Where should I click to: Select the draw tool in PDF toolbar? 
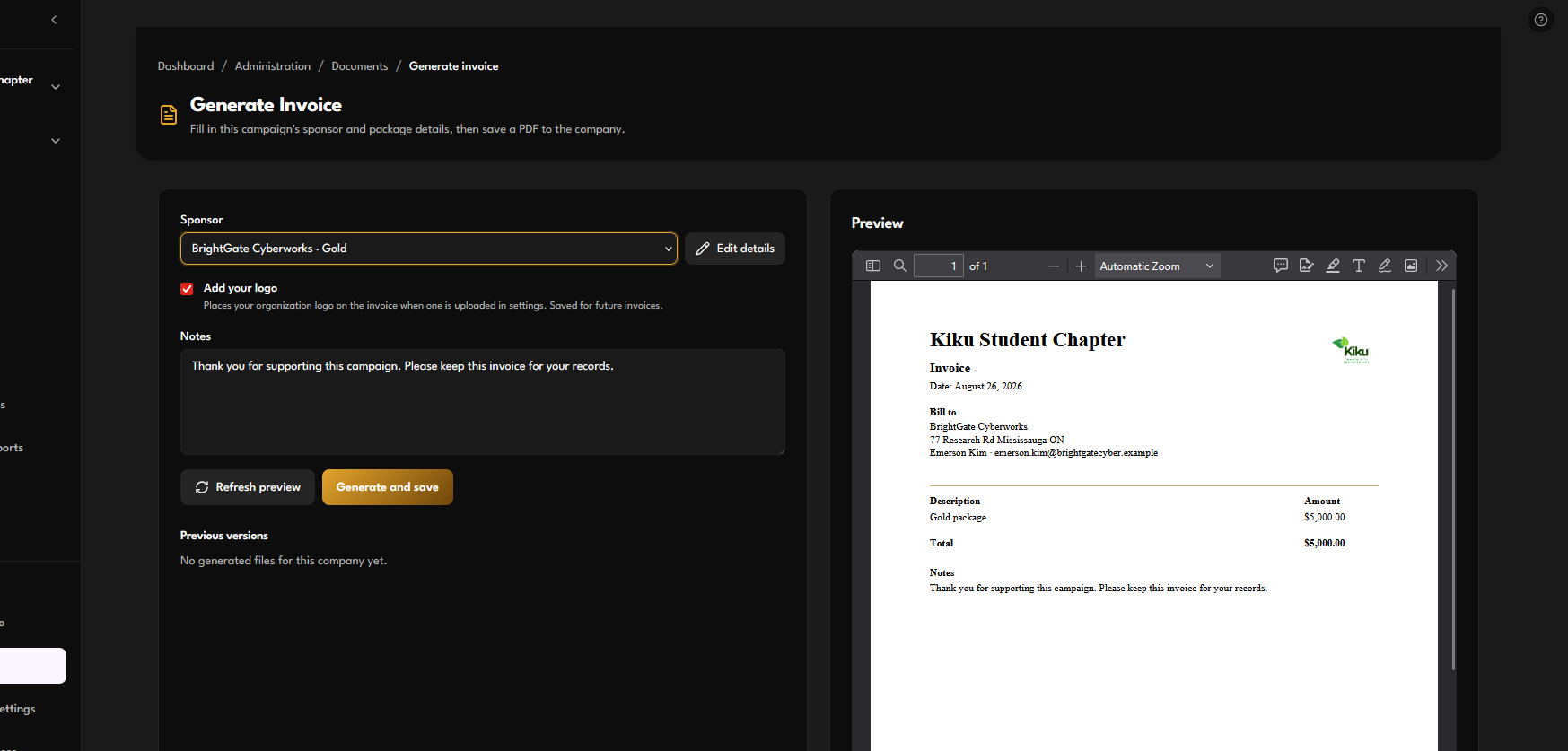(x=1385, y=266)
